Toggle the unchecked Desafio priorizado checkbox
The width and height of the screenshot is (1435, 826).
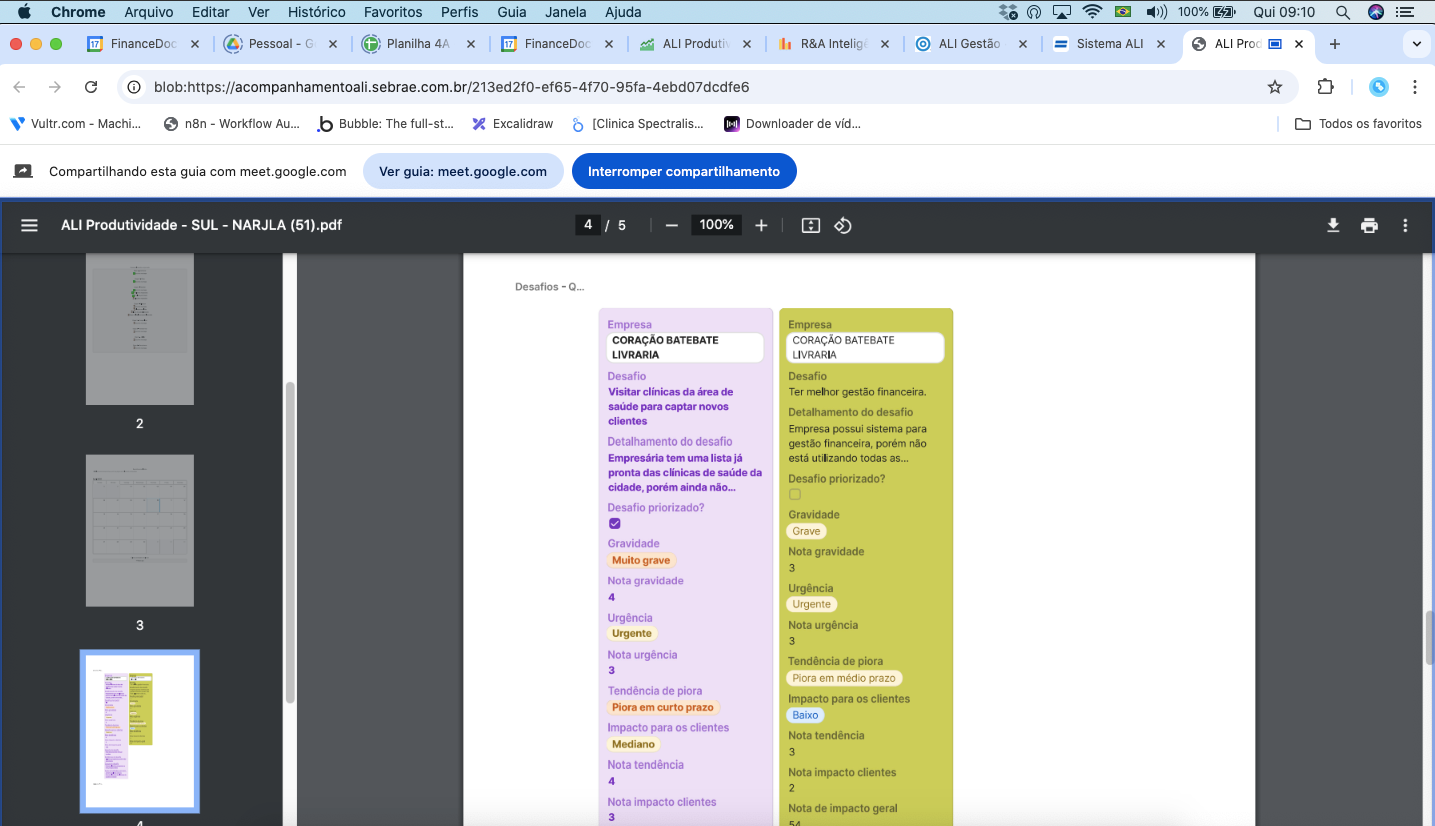794,494
